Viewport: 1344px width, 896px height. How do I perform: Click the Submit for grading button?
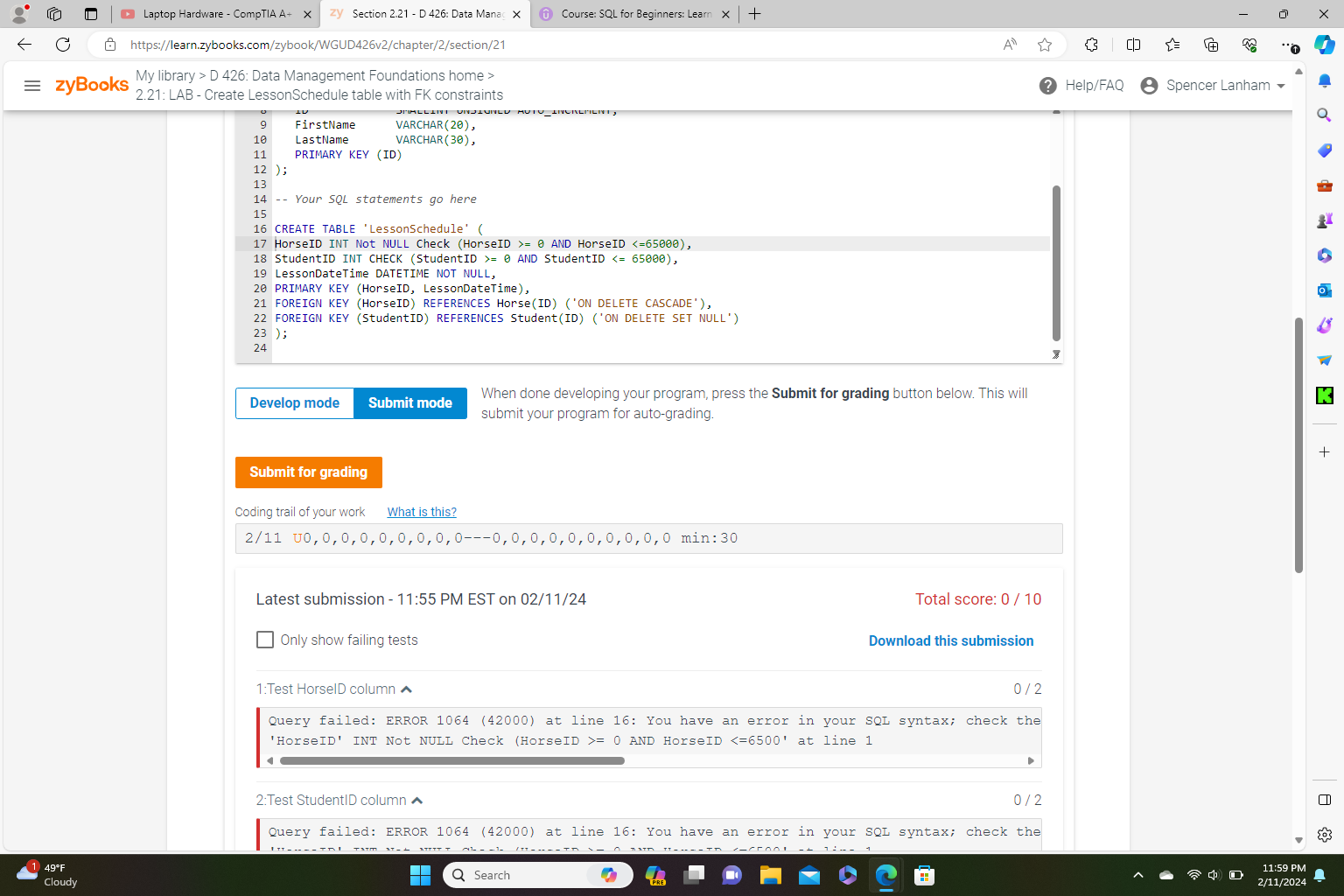[x=308, y=472]
